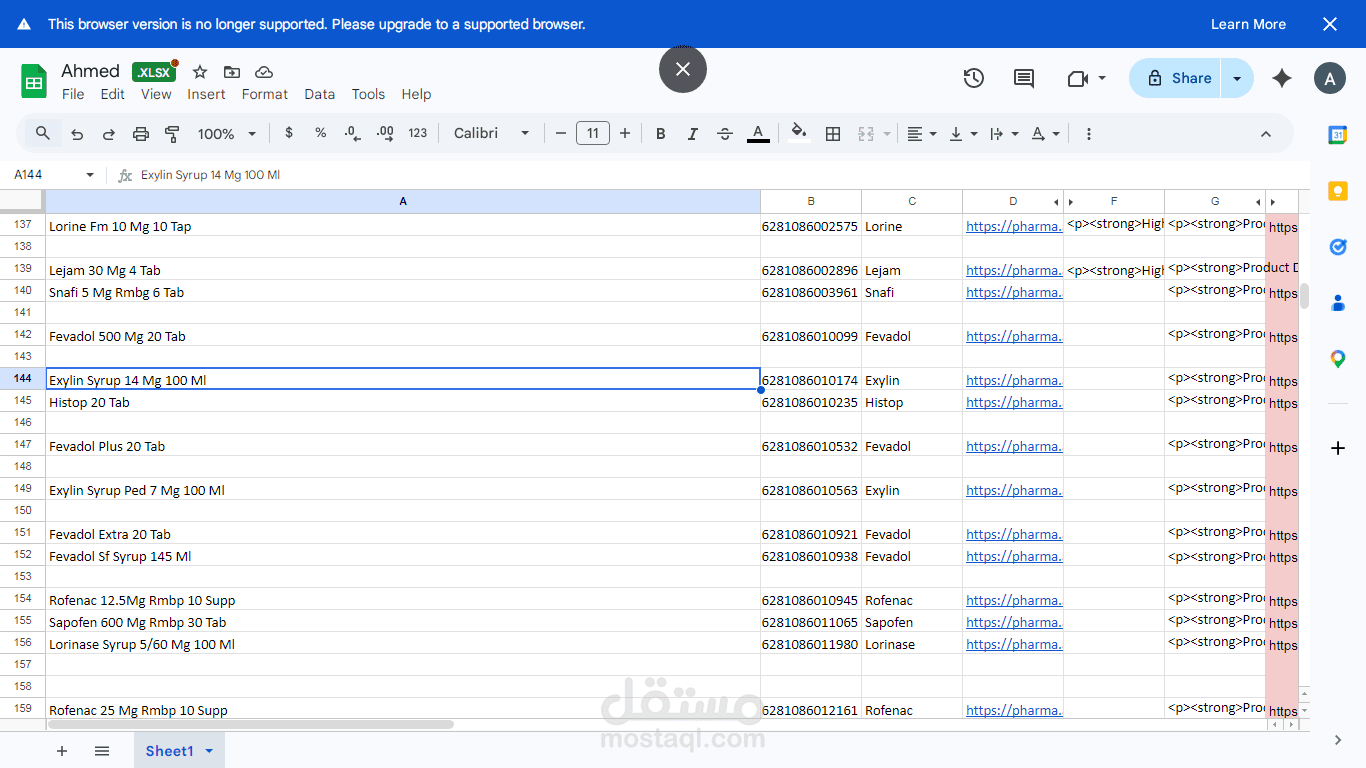Open version history
Screen dimensions: 1366x768
pyautogui.click(x=974, y=78)
